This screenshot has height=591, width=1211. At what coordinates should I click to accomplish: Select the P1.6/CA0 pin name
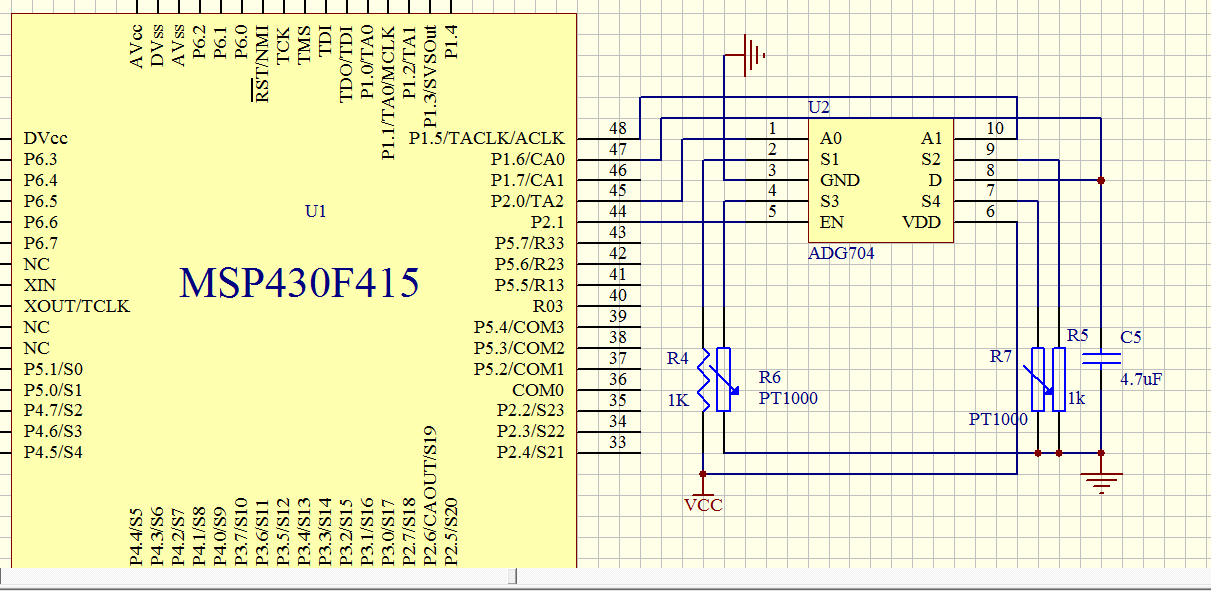tap(528, 159)
